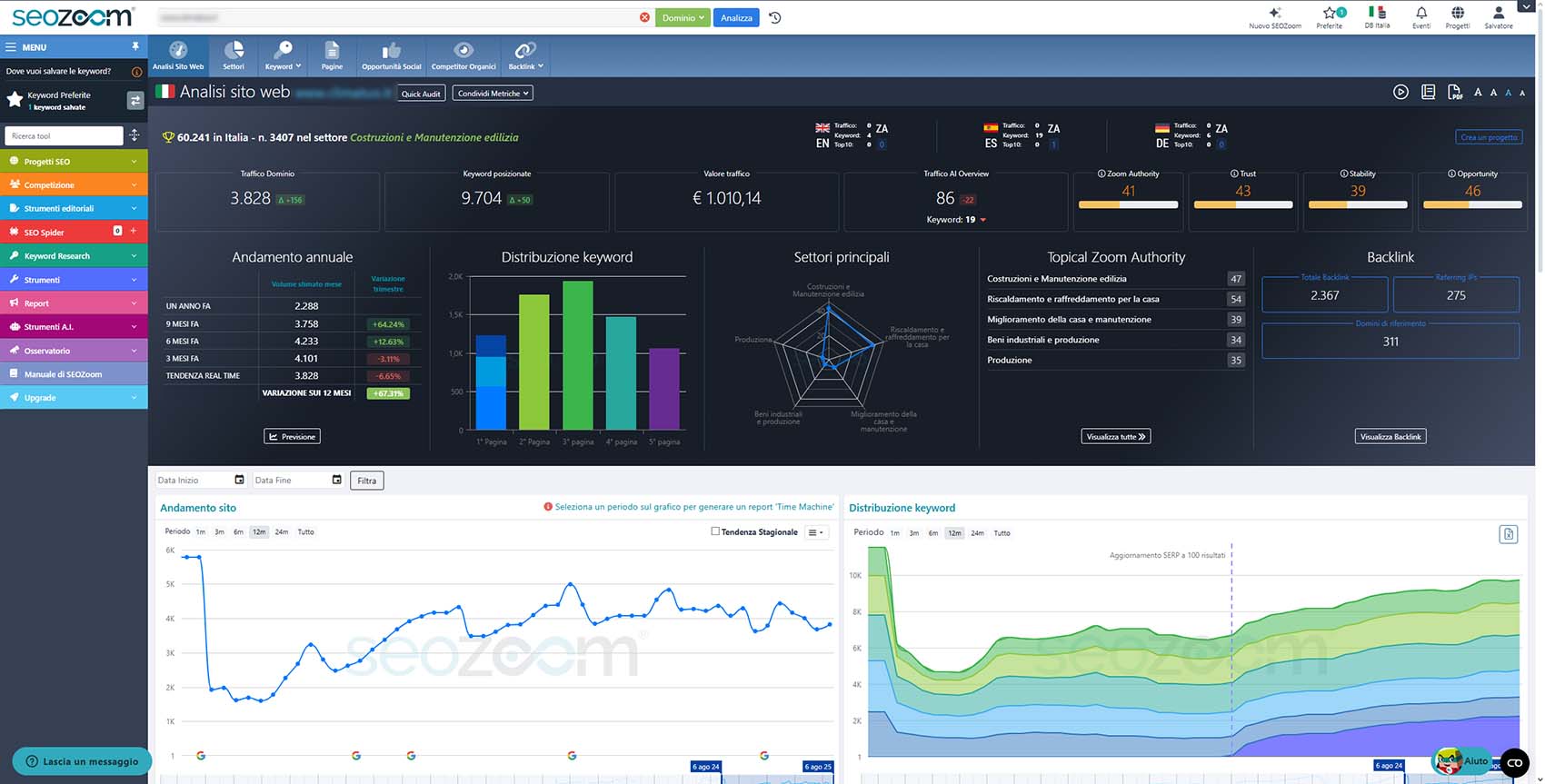Image resolution: width=1545 pixels, height=784 pixels.
Task: Click the swap arrows icon near Keyword Preferite
Action: pos(135,101)
